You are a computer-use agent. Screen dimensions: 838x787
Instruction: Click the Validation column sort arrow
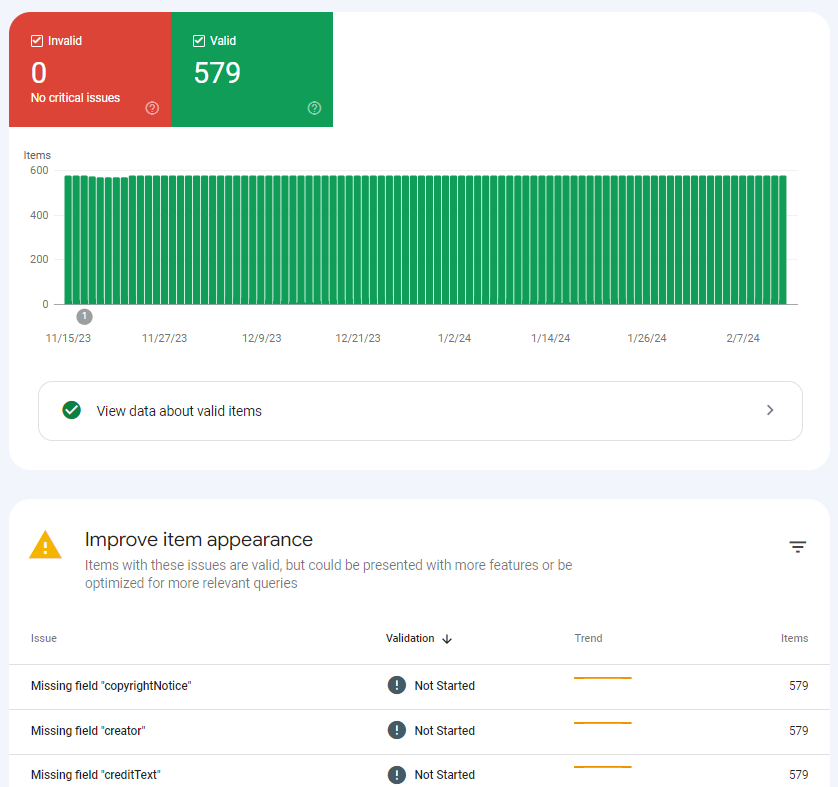(447, 639)
